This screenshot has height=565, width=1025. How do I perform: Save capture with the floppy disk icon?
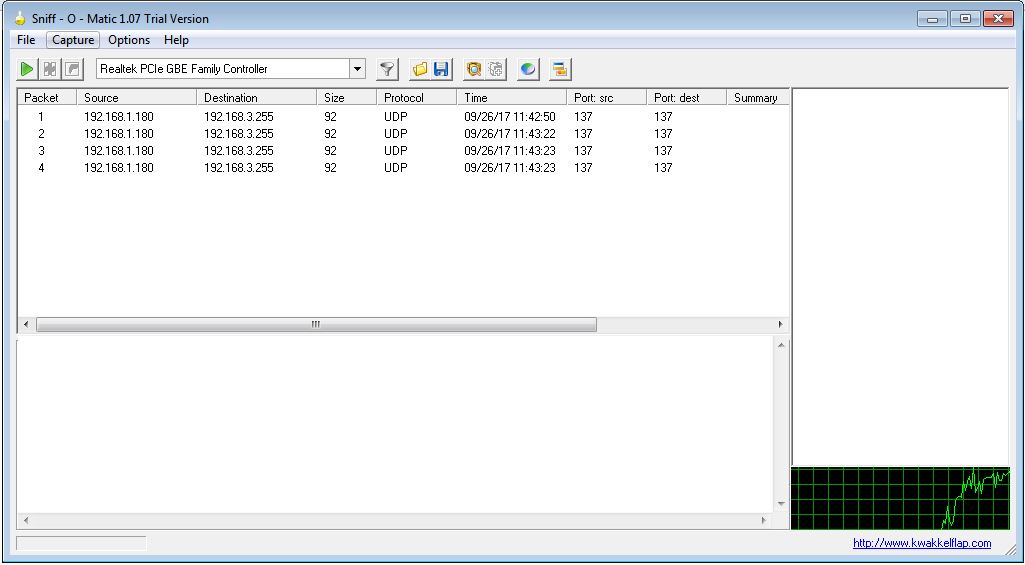pos(442,69)
